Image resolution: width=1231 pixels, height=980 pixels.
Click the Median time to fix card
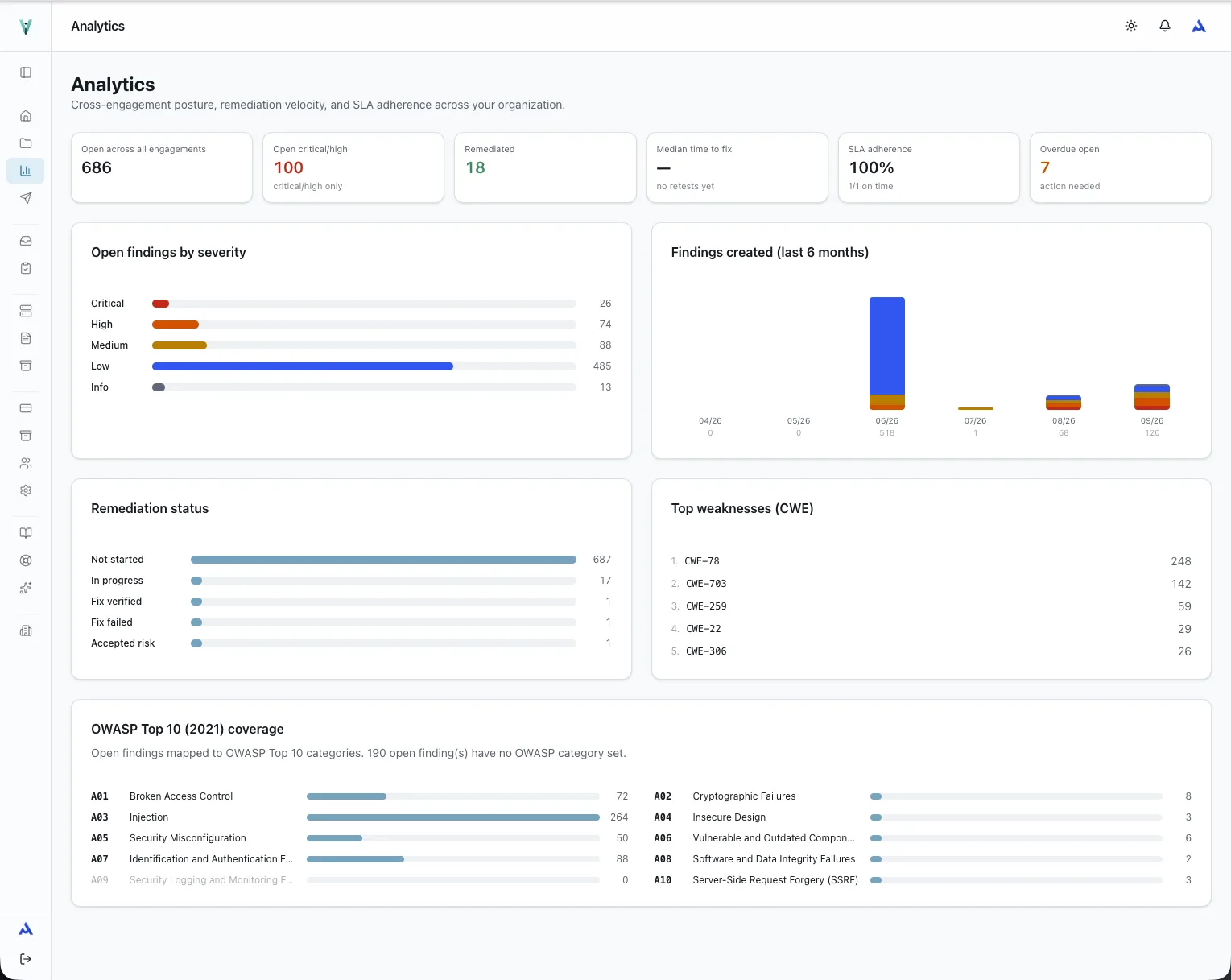point(737,167)
